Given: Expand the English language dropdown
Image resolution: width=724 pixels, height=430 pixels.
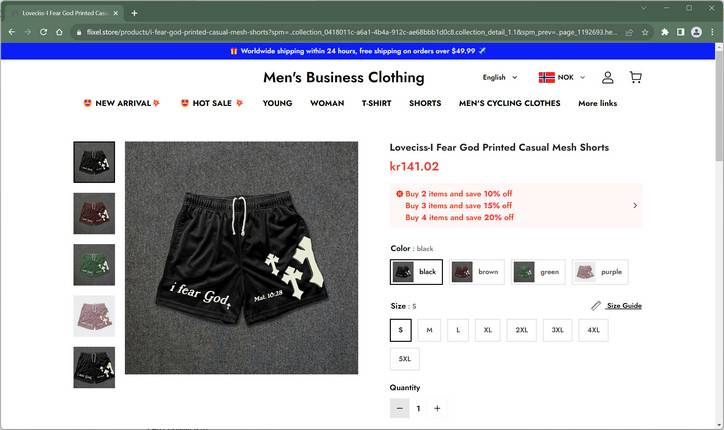Looking at the screenshot, I should coord(500,77).
